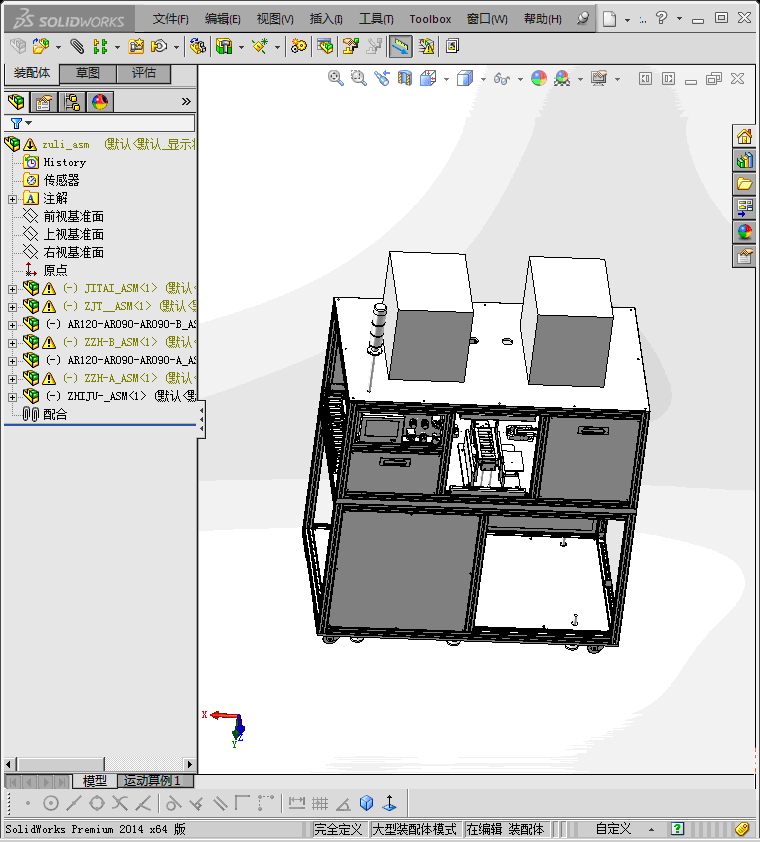The height and width of the screenshot is (842, 760).
Task: Click the 3D sketch cube snap icon
Action: [x=366, y=803]
